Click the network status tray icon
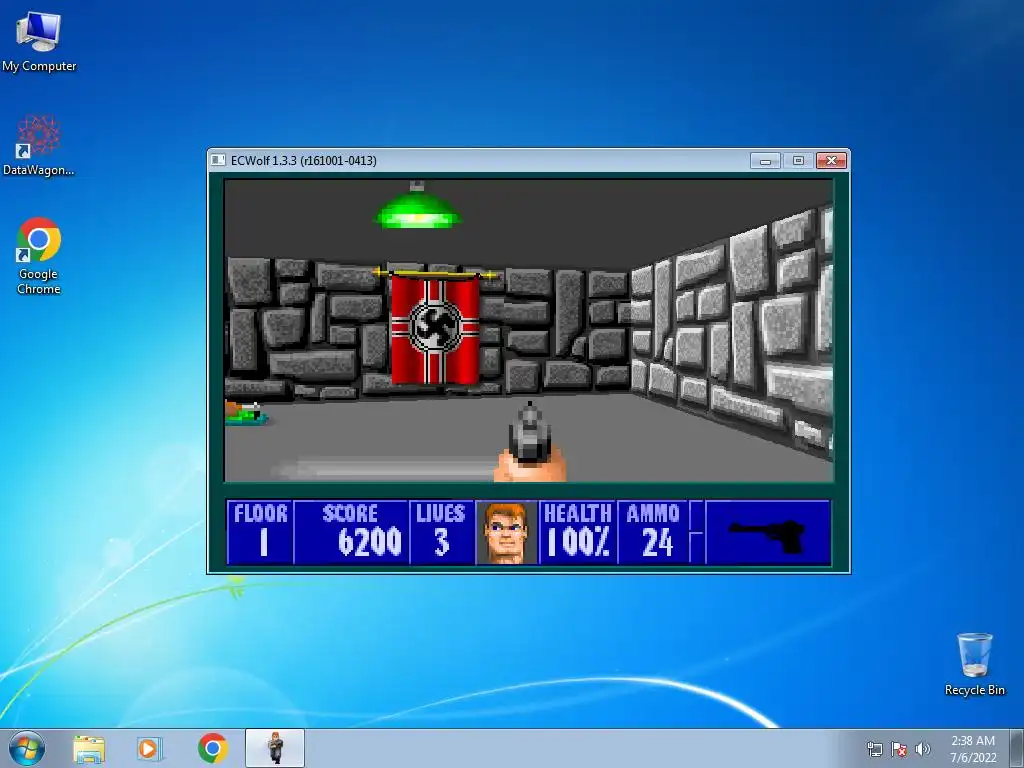Screen dimensions: 1024x768 coord(874,749)
